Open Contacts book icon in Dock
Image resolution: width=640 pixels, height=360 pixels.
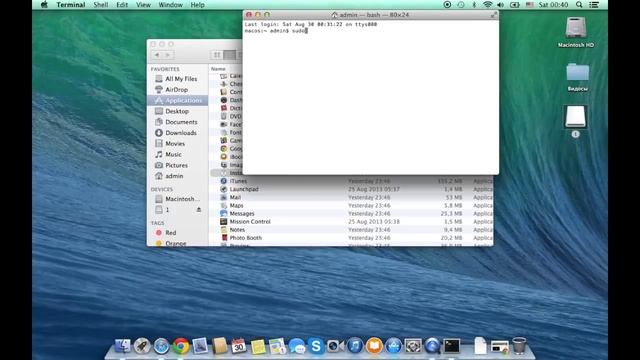click(x=219, y=346)
